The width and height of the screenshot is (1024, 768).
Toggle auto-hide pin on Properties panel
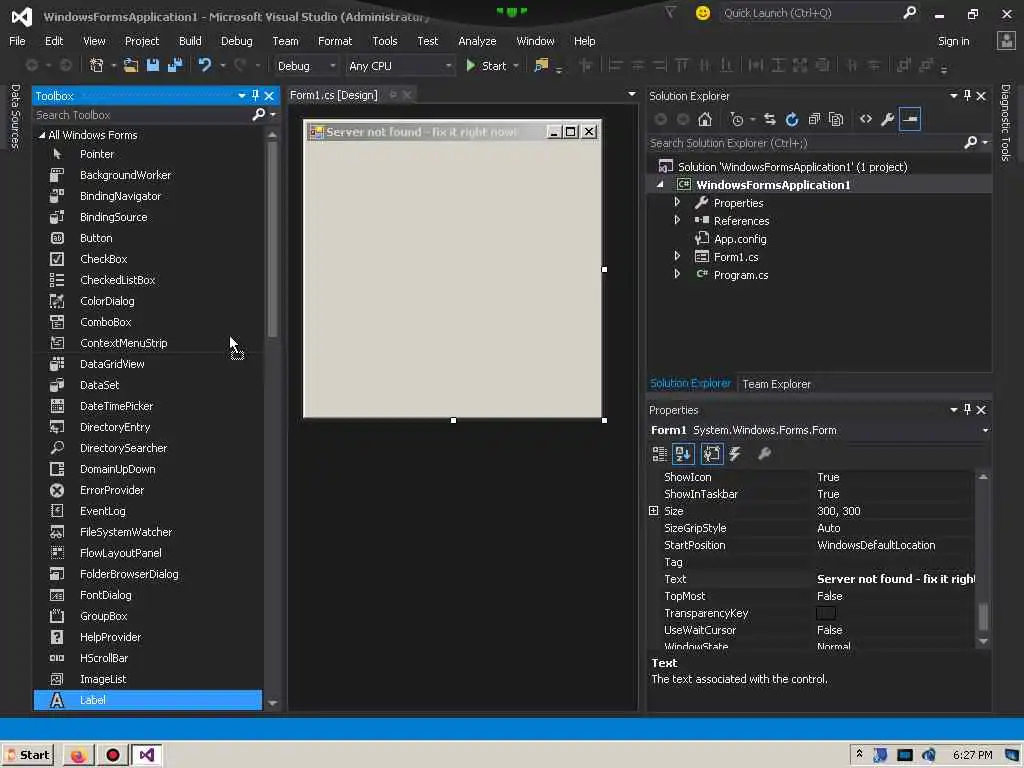point(967,409)
